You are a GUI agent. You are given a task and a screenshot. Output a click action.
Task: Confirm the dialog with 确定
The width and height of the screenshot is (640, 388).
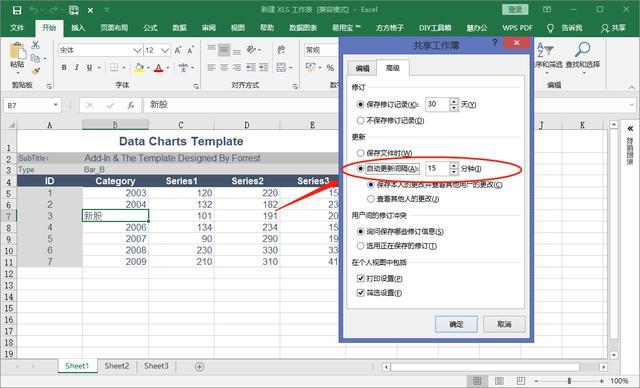pos(456,324)
